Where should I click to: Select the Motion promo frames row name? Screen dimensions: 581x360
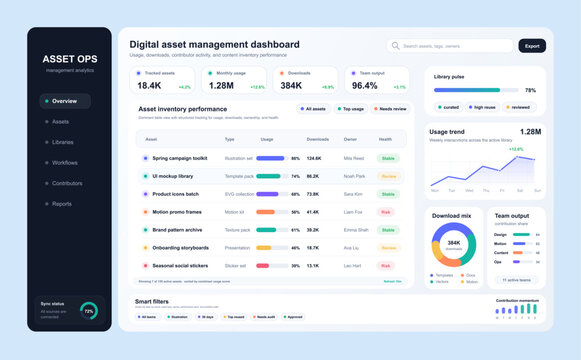177,212
